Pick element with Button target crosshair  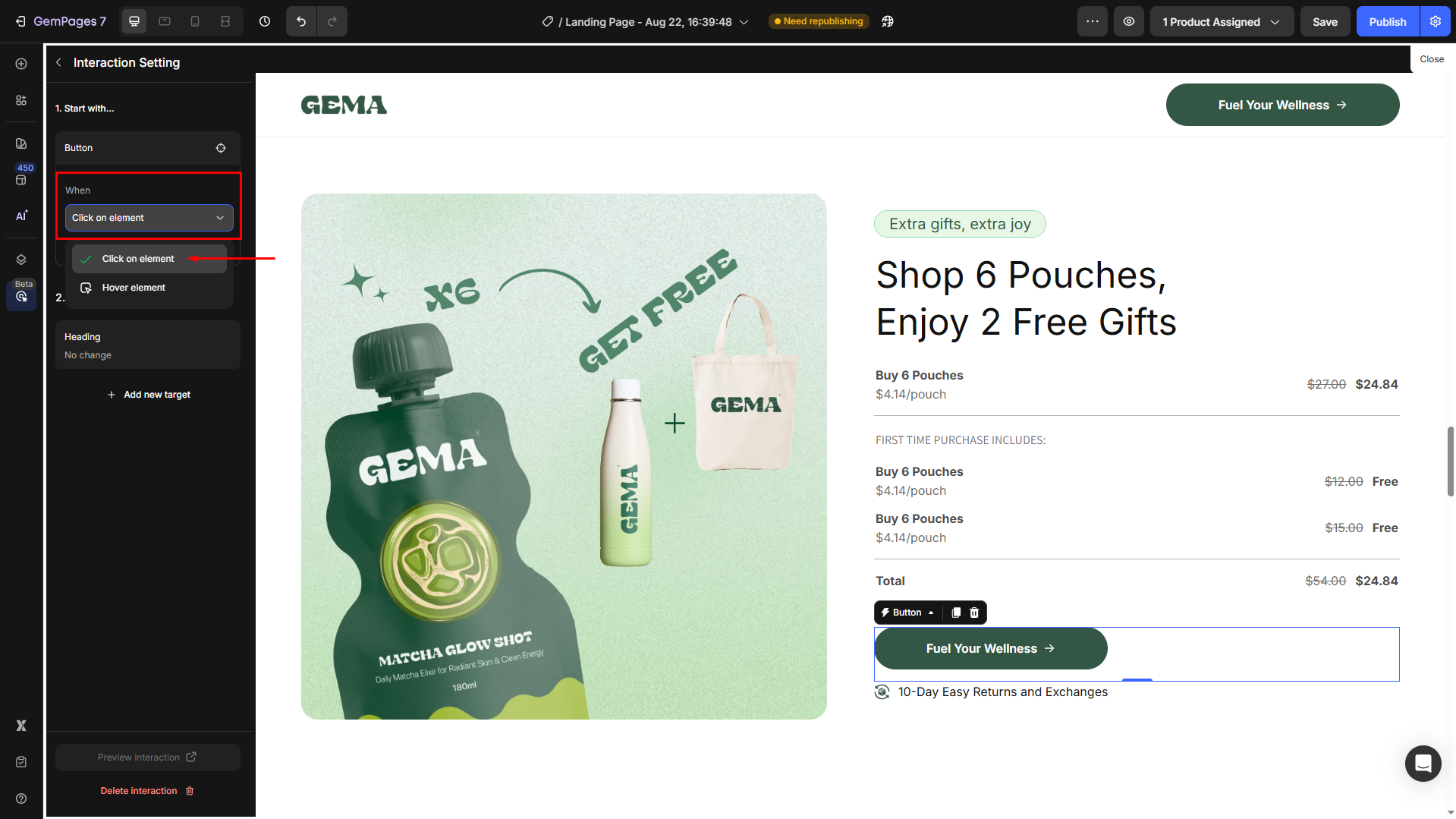coord(221,148)
